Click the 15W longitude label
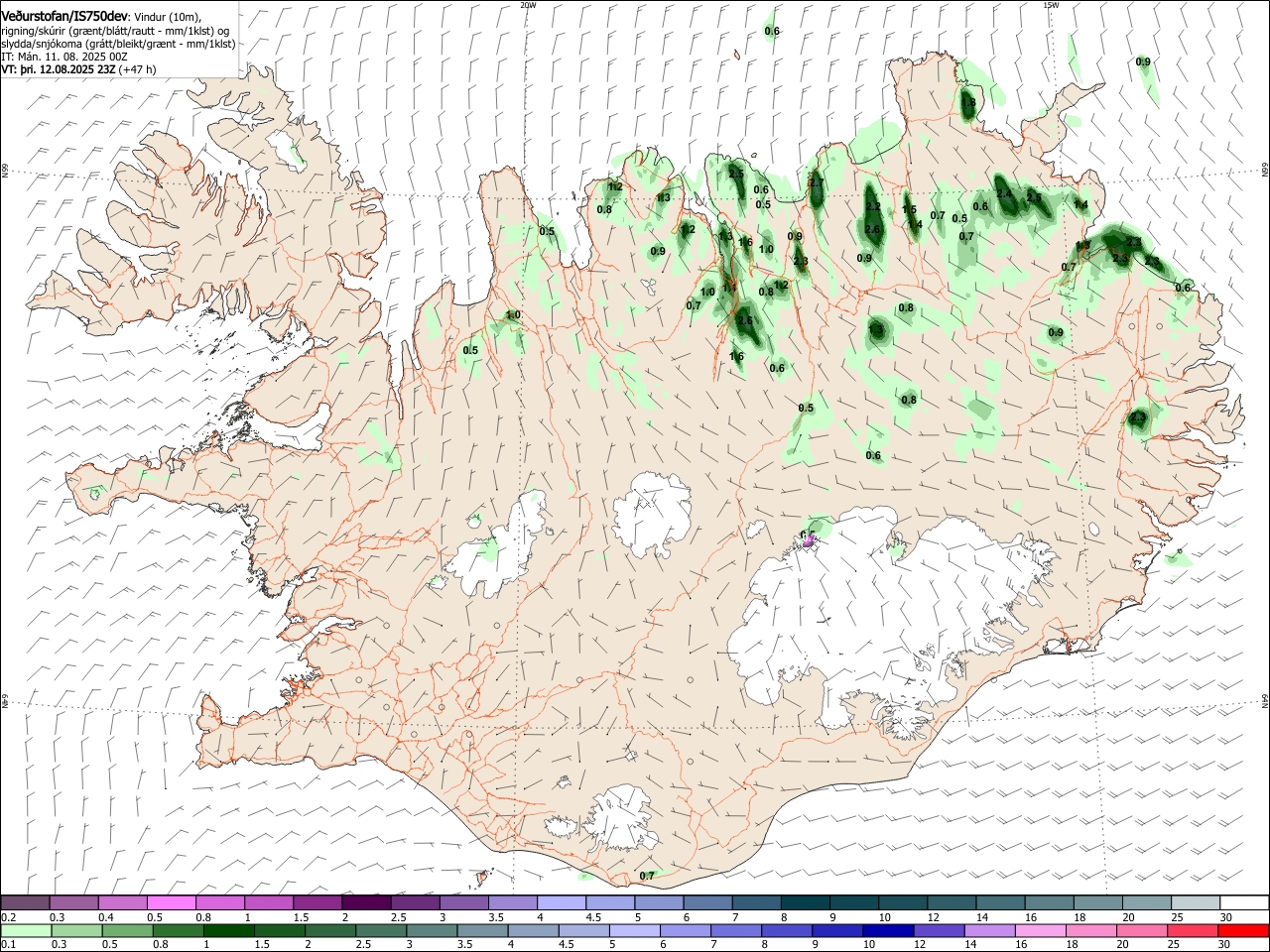This screenshot has width=1270, height=952. (x=1051, y=5)
